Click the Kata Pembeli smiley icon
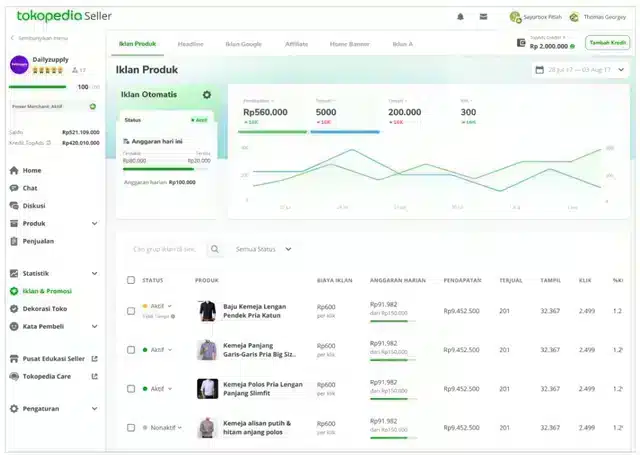The height and width of the screenshot is (455, 640). 14,326
